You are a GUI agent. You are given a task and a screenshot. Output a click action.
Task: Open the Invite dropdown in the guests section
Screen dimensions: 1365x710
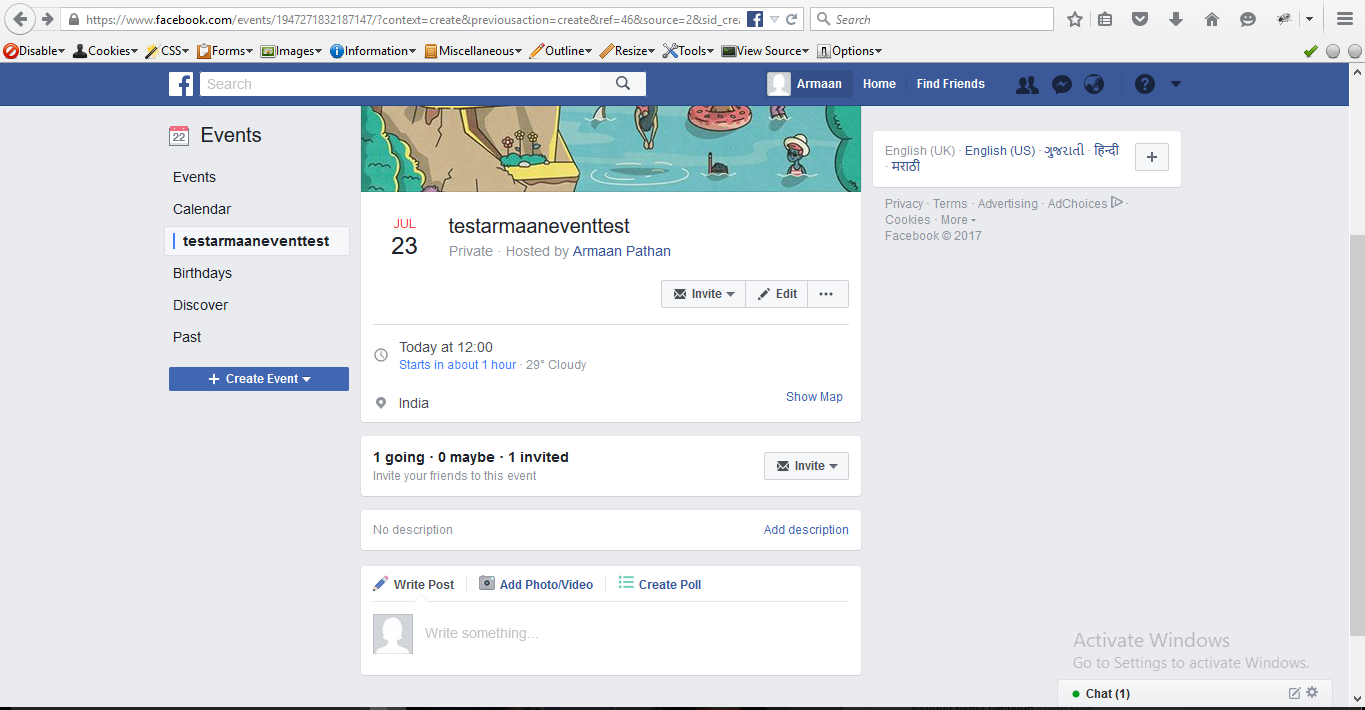806,466
